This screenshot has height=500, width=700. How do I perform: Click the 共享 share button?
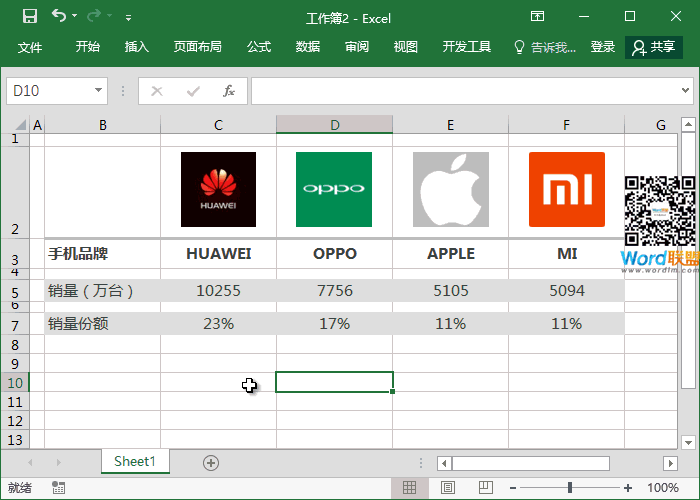(654, 47)
